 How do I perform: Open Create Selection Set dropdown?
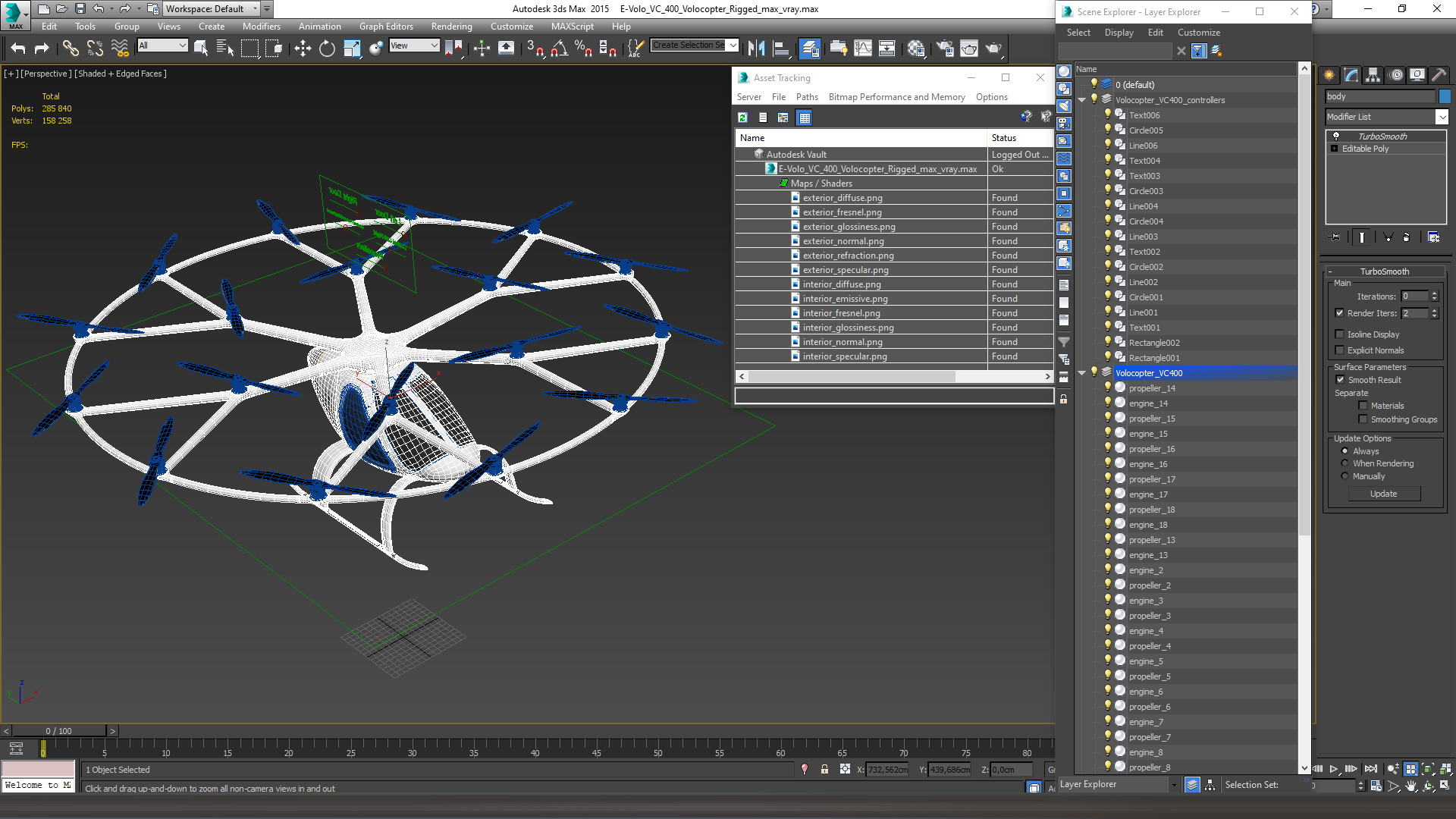point(733,45)
